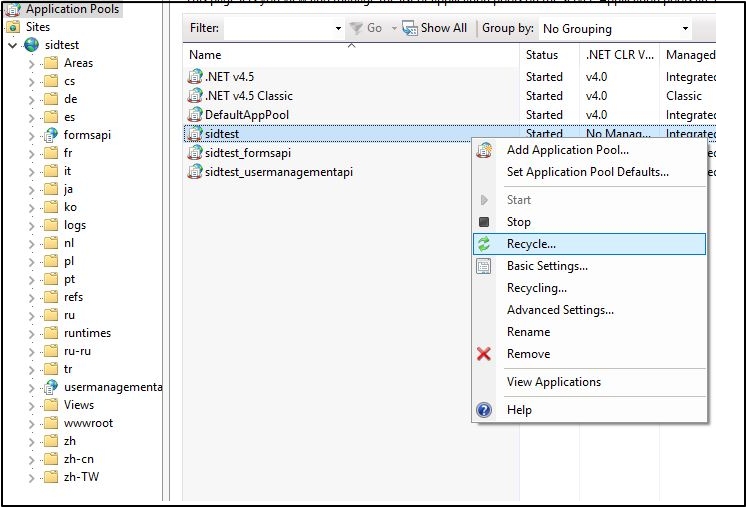The image size is (747, 508).
Task: Click the red X Remove icon
Action: (x=485, y=354)
